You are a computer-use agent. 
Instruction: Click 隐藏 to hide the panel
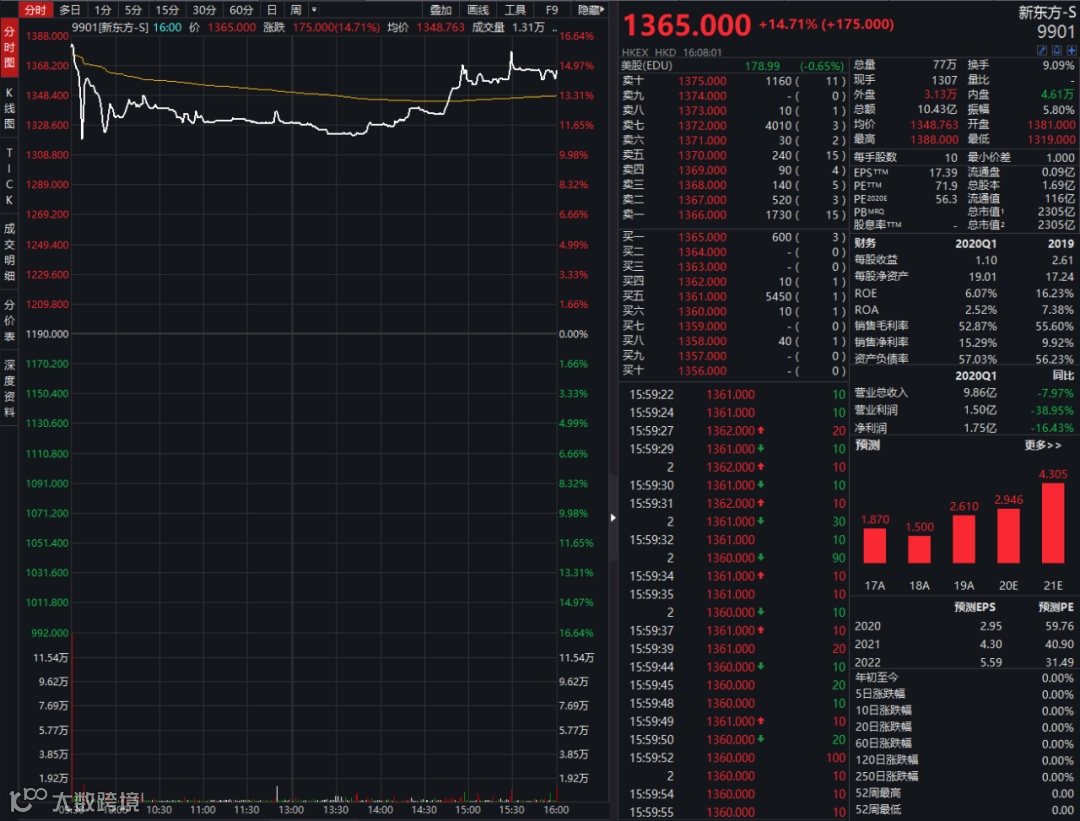tap(590, 10)
